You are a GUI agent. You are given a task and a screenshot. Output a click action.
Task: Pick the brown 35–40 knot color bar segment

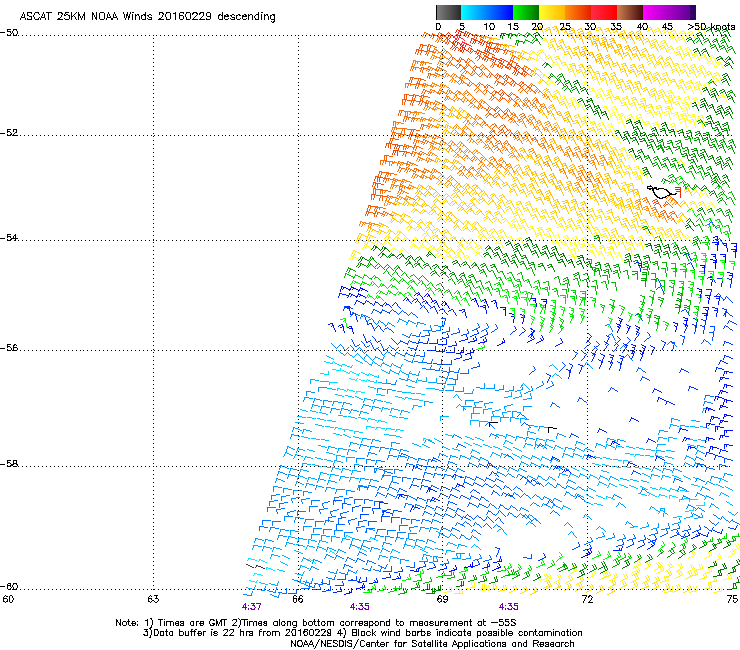coord(630,12)
